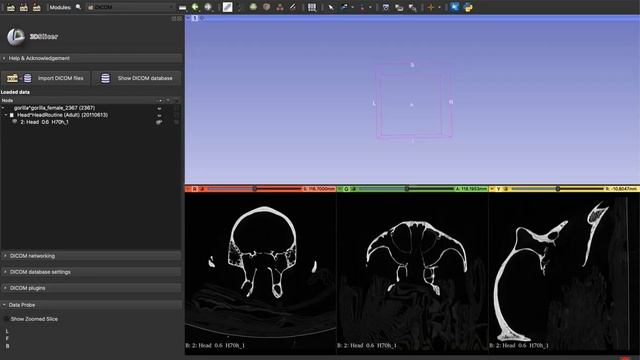
Task: Toggle visibility eye for gorilla patient row
Action: (x=159, y=109)
